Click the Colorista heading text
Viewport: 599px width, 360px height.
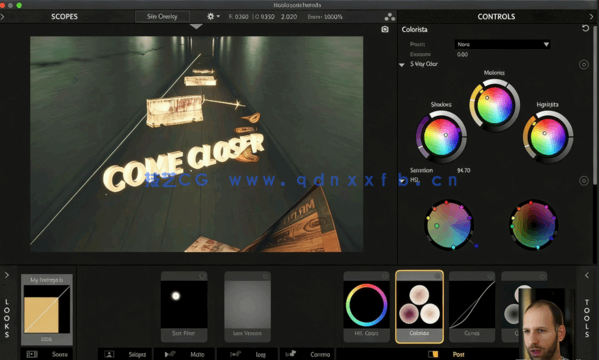(414, 29)
